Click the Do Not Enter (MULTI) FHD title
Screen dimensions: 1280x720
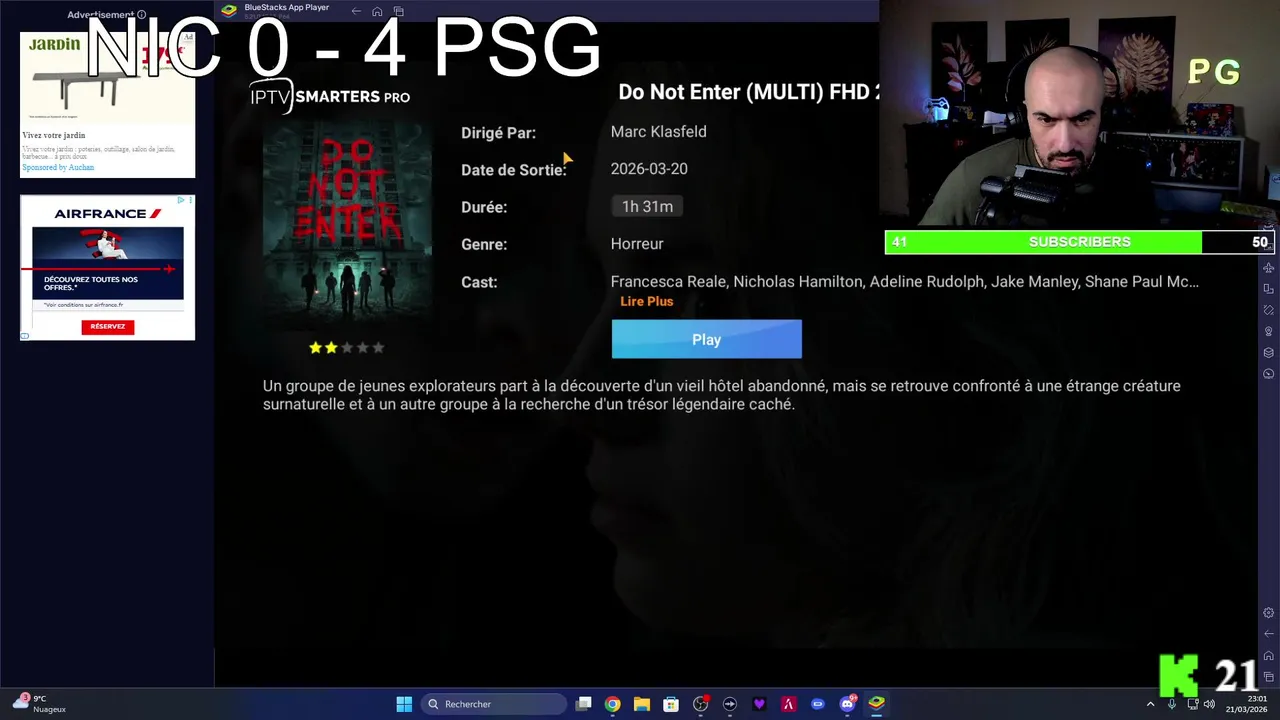[x=748, y=92]
